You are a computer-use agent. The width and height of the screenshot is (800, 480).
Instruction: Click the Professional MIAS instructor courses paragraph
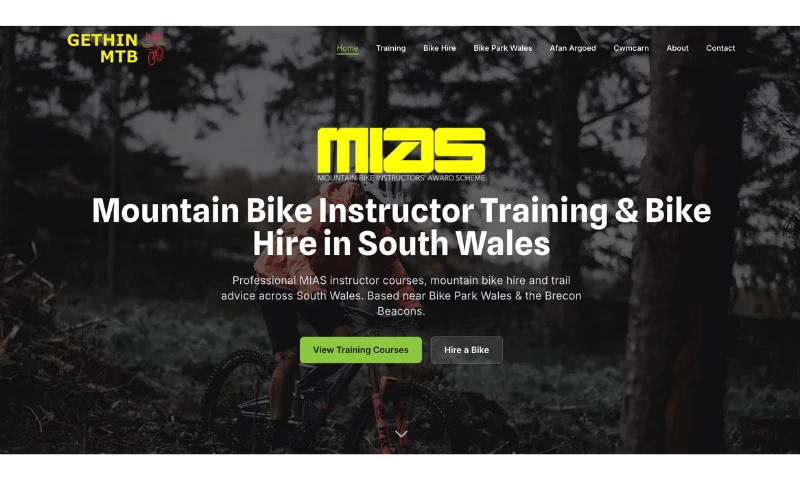pos(401,295)
